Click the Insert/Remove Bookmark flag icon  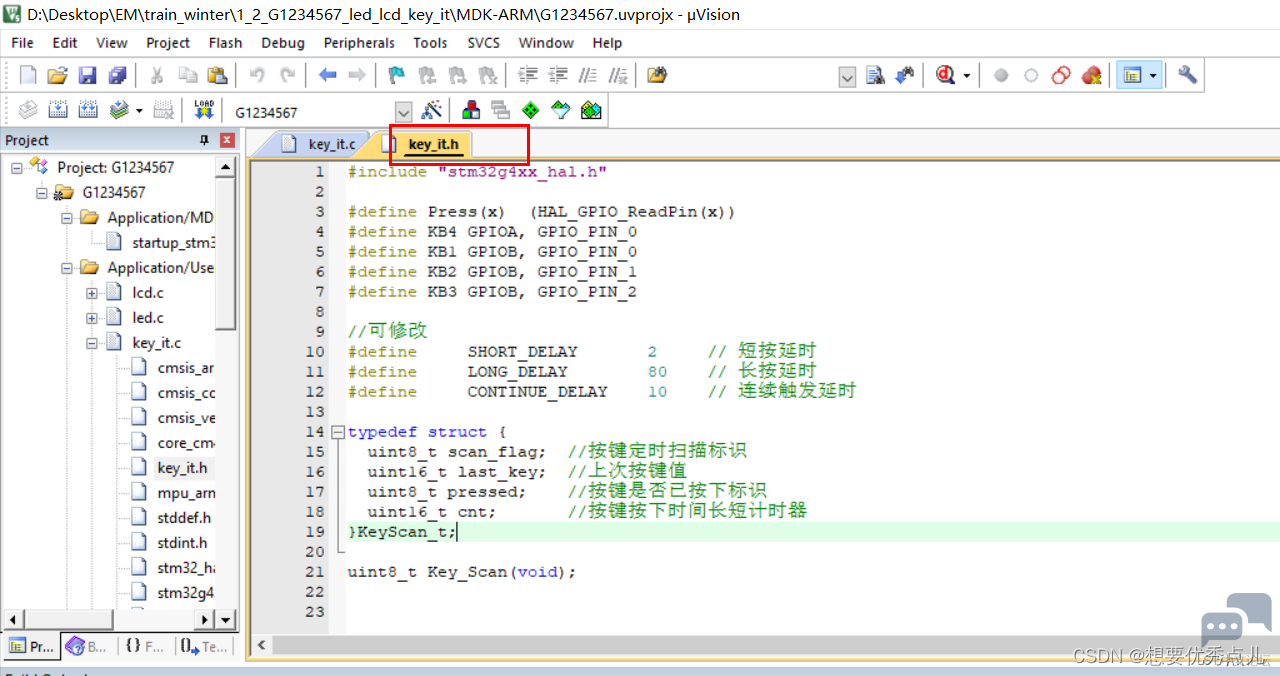point(396,76)
